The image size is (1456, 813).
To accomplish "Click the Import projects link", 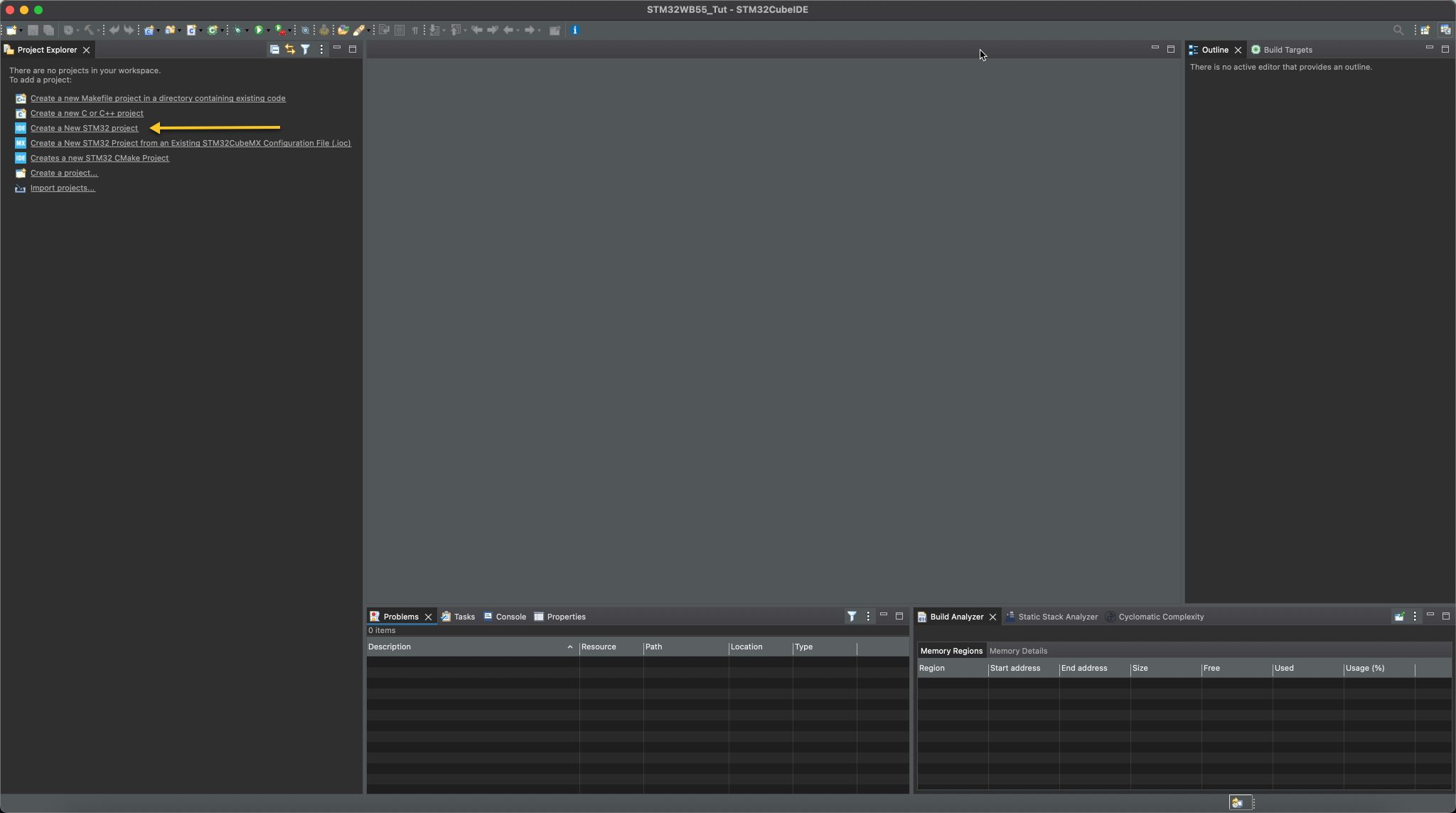I will point(63,188).
